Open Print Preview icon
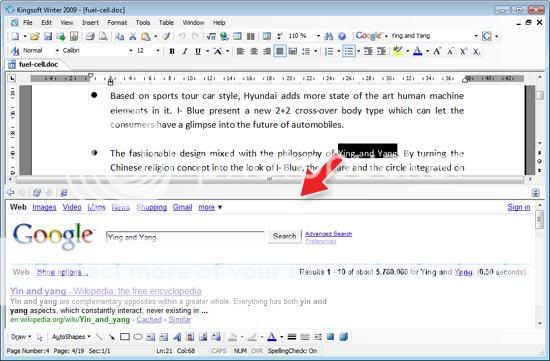This screenshot has width=550, height=361. click(103, 36)
